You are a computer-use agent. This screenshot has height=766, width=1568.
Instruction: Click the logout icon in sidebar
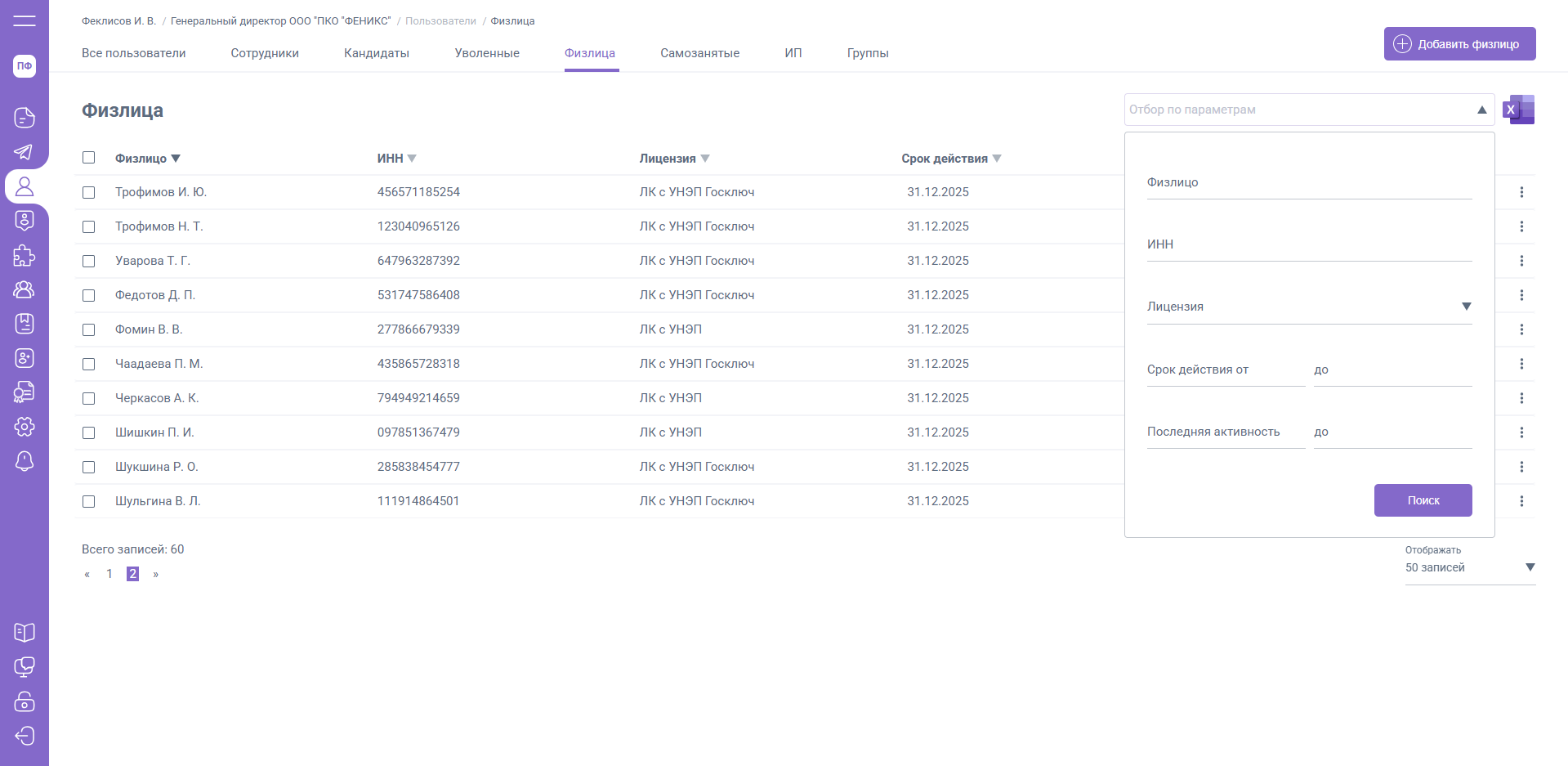25,736
